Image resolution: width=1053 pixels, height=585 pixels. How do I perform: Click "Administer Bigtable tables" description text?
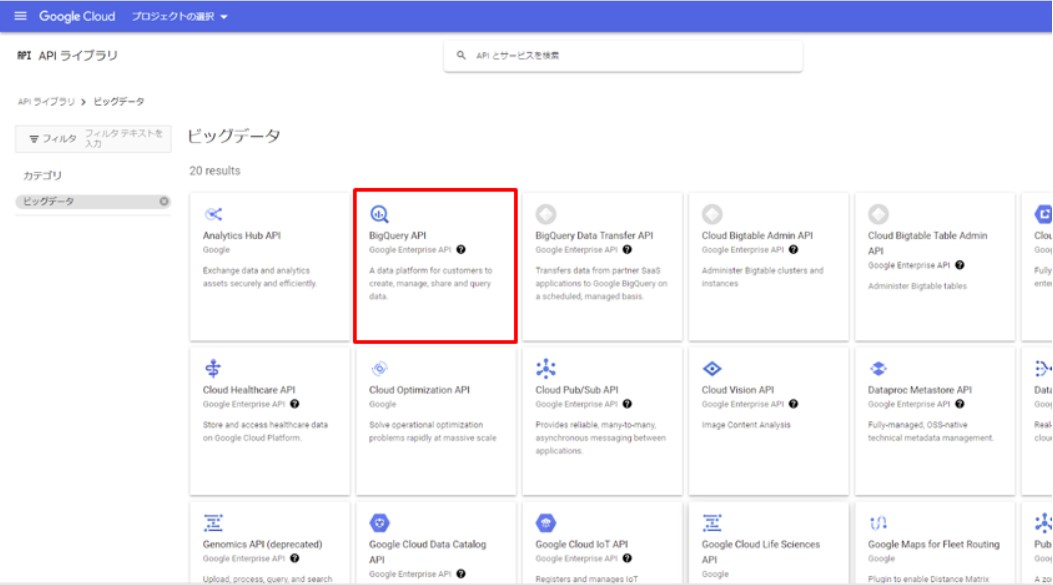pos(917,286)
